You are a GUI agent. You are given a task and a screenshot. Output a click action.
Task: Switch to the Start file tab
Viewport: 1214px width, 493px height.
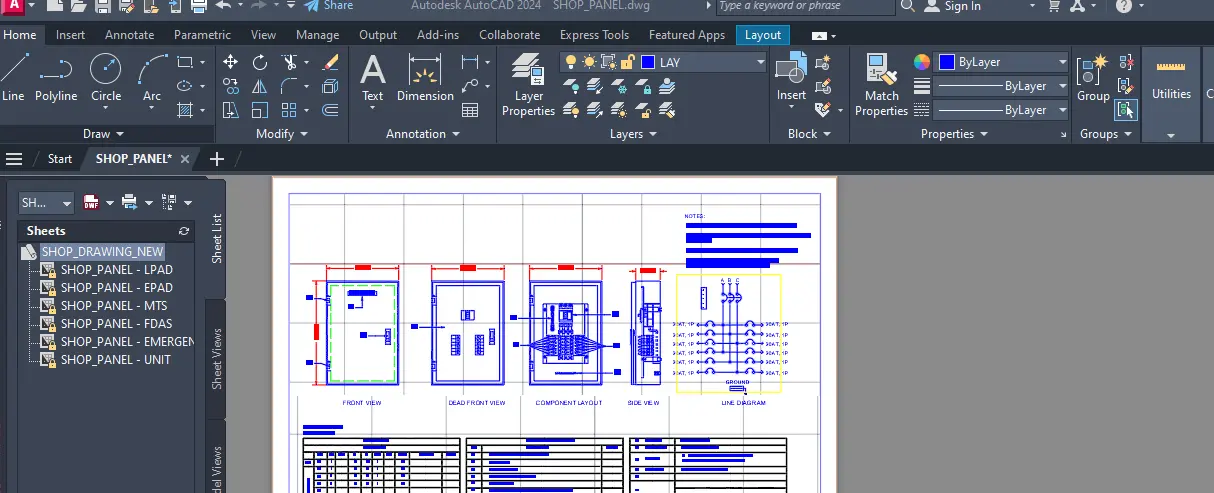[60, 158]
